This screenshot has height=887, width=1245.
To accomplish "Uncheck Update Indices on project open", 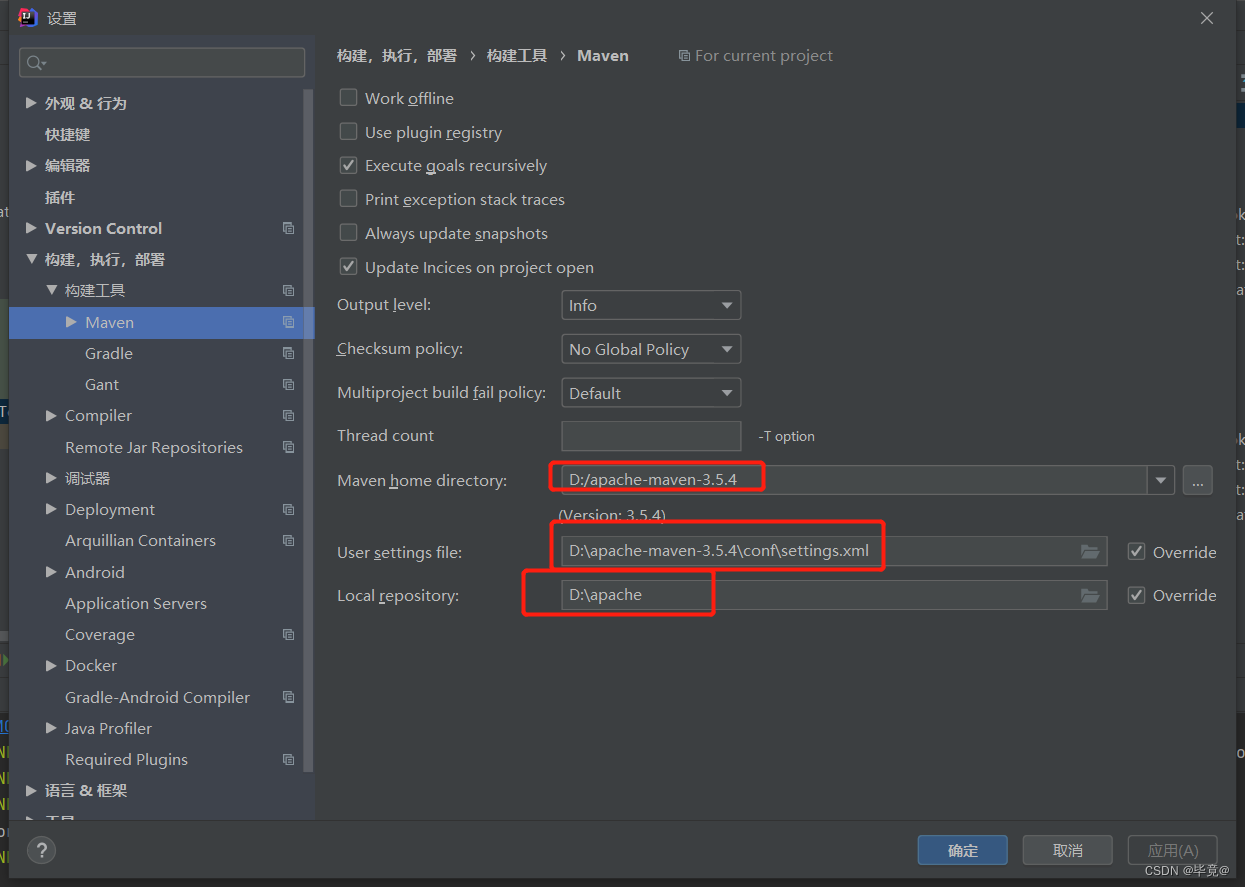I will [x=348, y=267].
